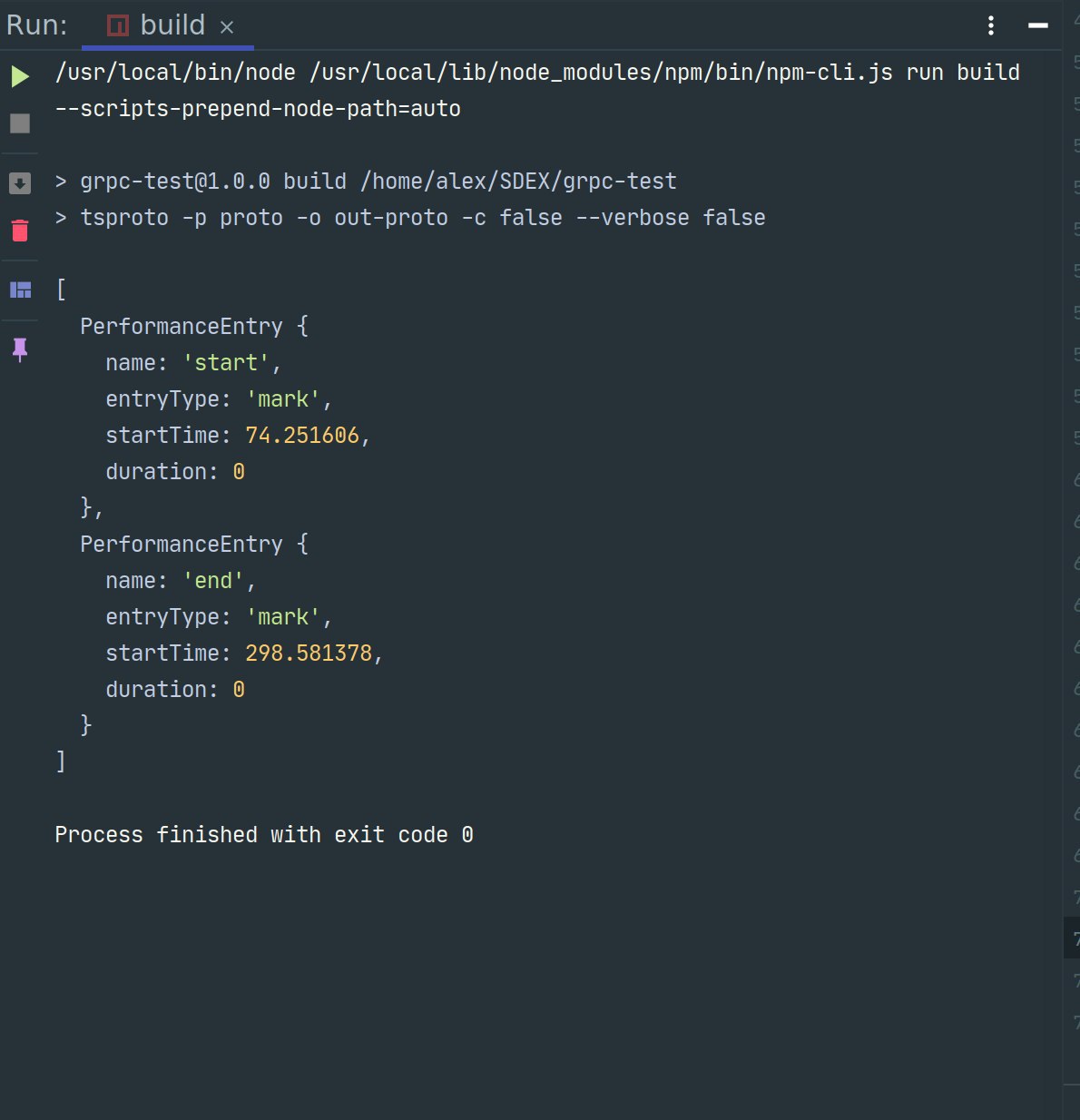Click npm script red icon on build tab

click(x=118, y=25)
